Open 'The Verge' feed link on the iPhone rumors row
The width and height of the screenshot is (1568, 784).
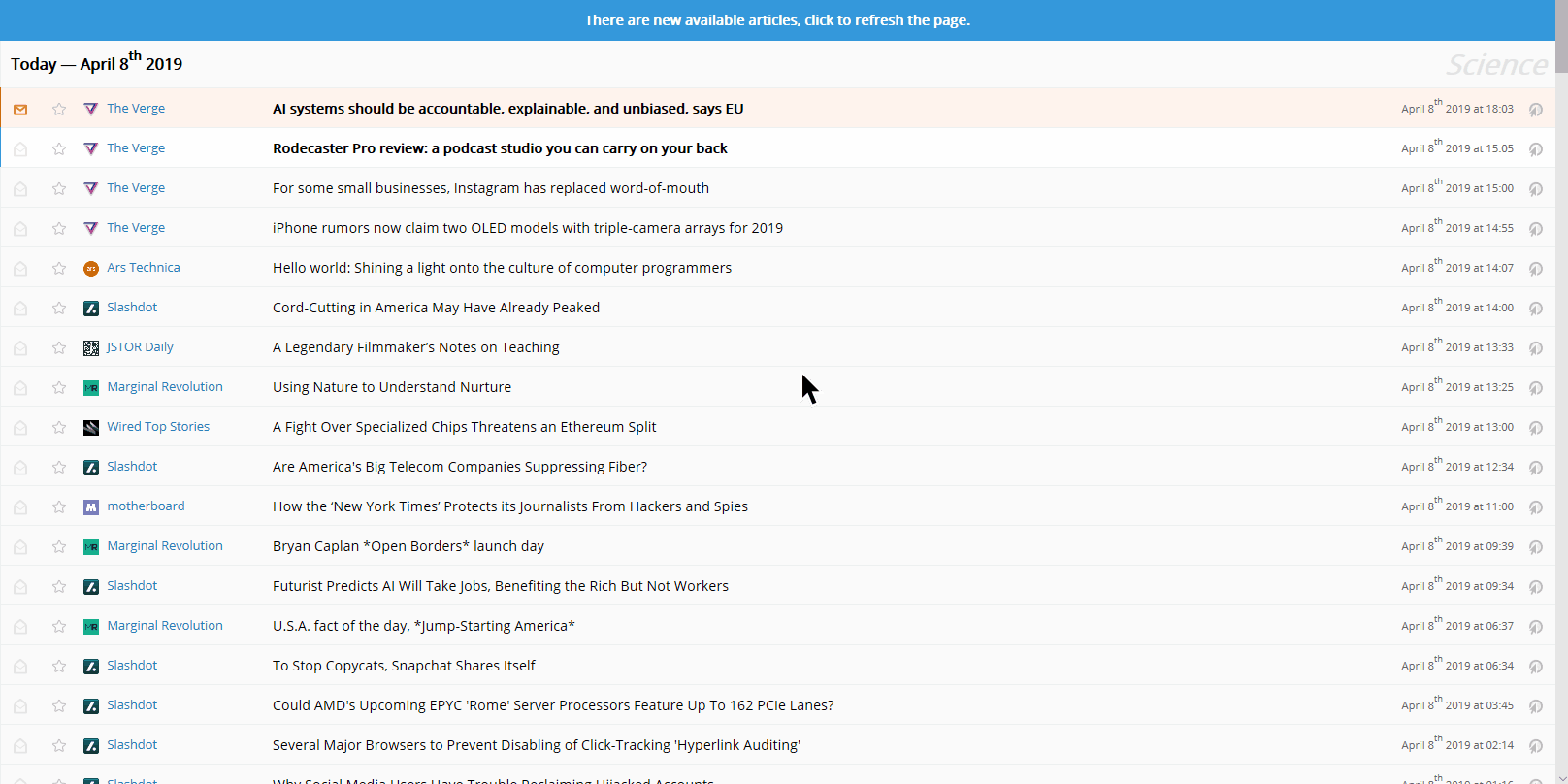(x=136, y=228)
